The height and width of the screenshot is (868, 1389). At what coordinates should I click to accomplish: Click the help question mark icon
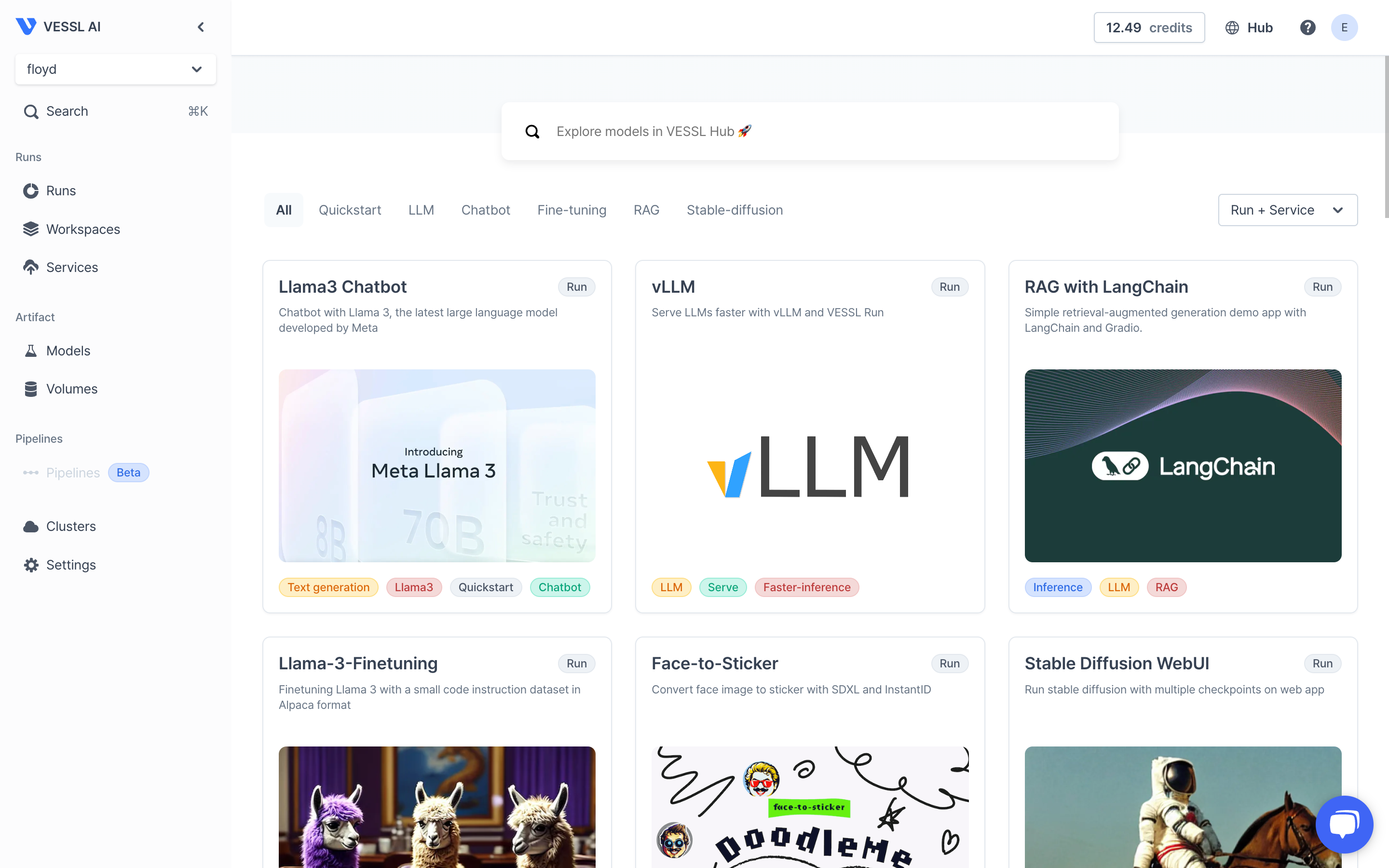pyautogui.click(x=1307, y=27)
